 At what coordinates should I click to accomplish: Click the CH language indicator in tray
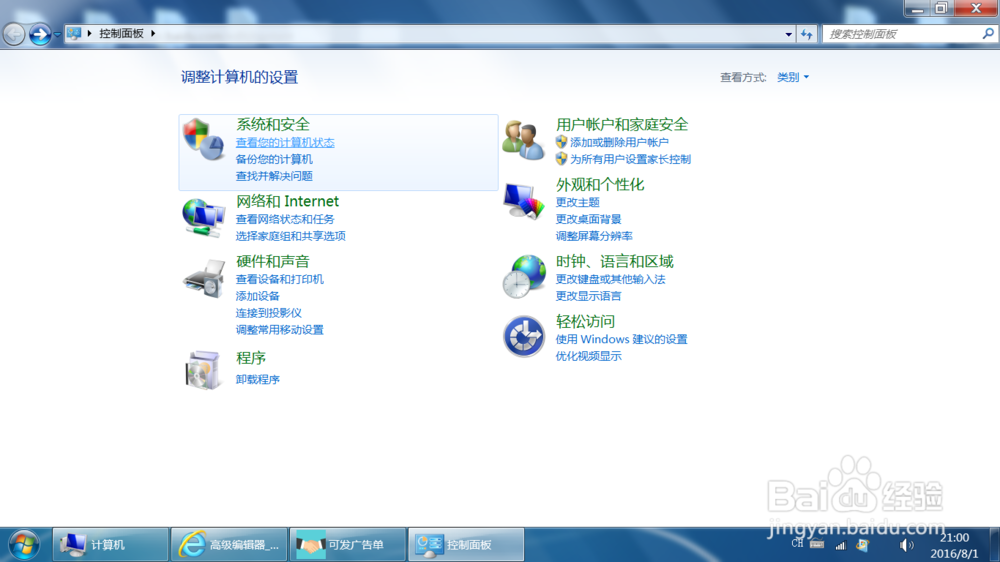click(797, 544)
